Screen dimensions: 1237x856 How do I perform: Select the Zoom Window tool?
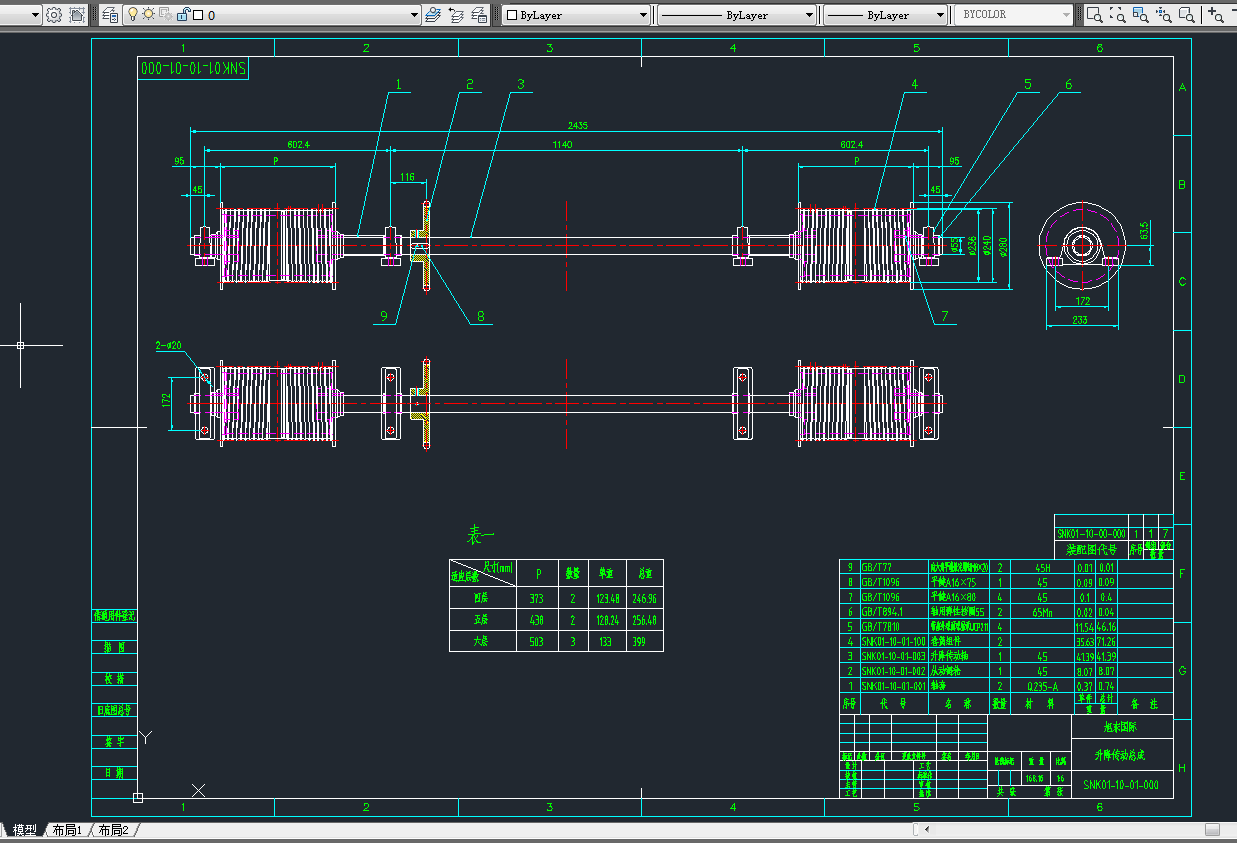click(1095, 15)
